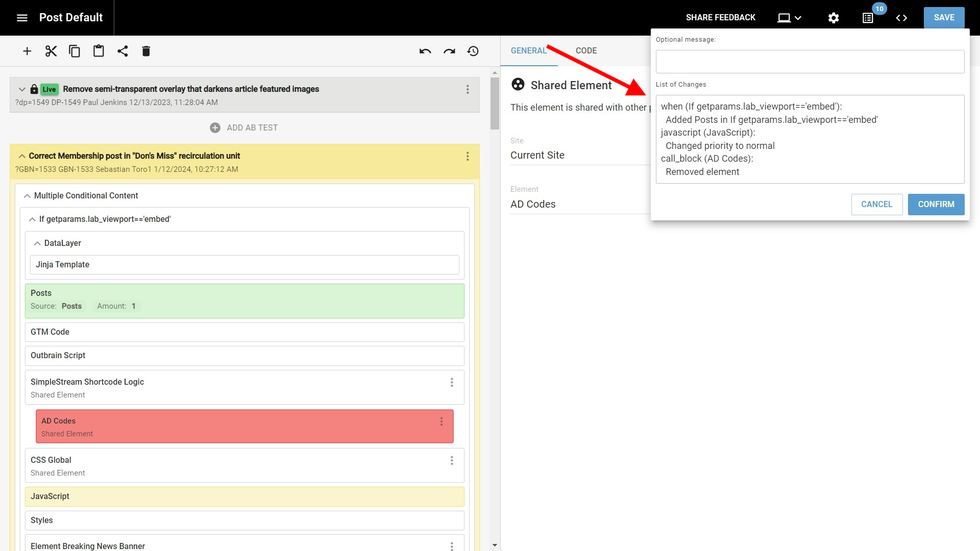Open the hamburger main menu
Image resolution: width=980 pixels, height=551 pixels.
tap(22, 18)
